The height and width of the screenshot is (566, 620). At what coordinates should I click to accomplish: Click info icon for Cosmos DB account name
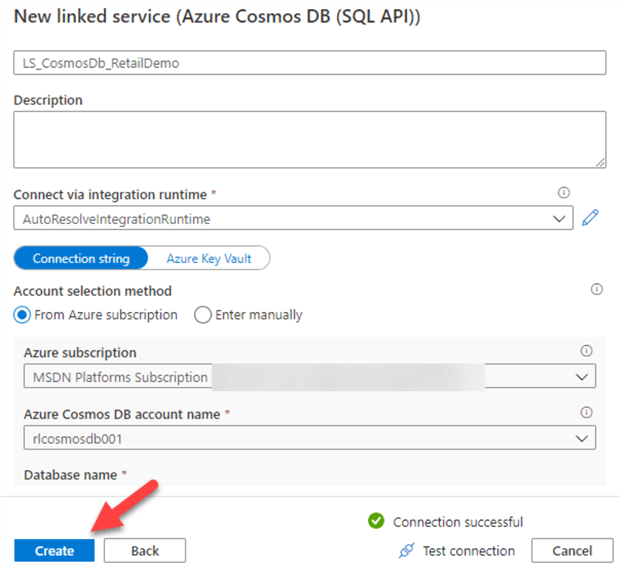[587, 411]
